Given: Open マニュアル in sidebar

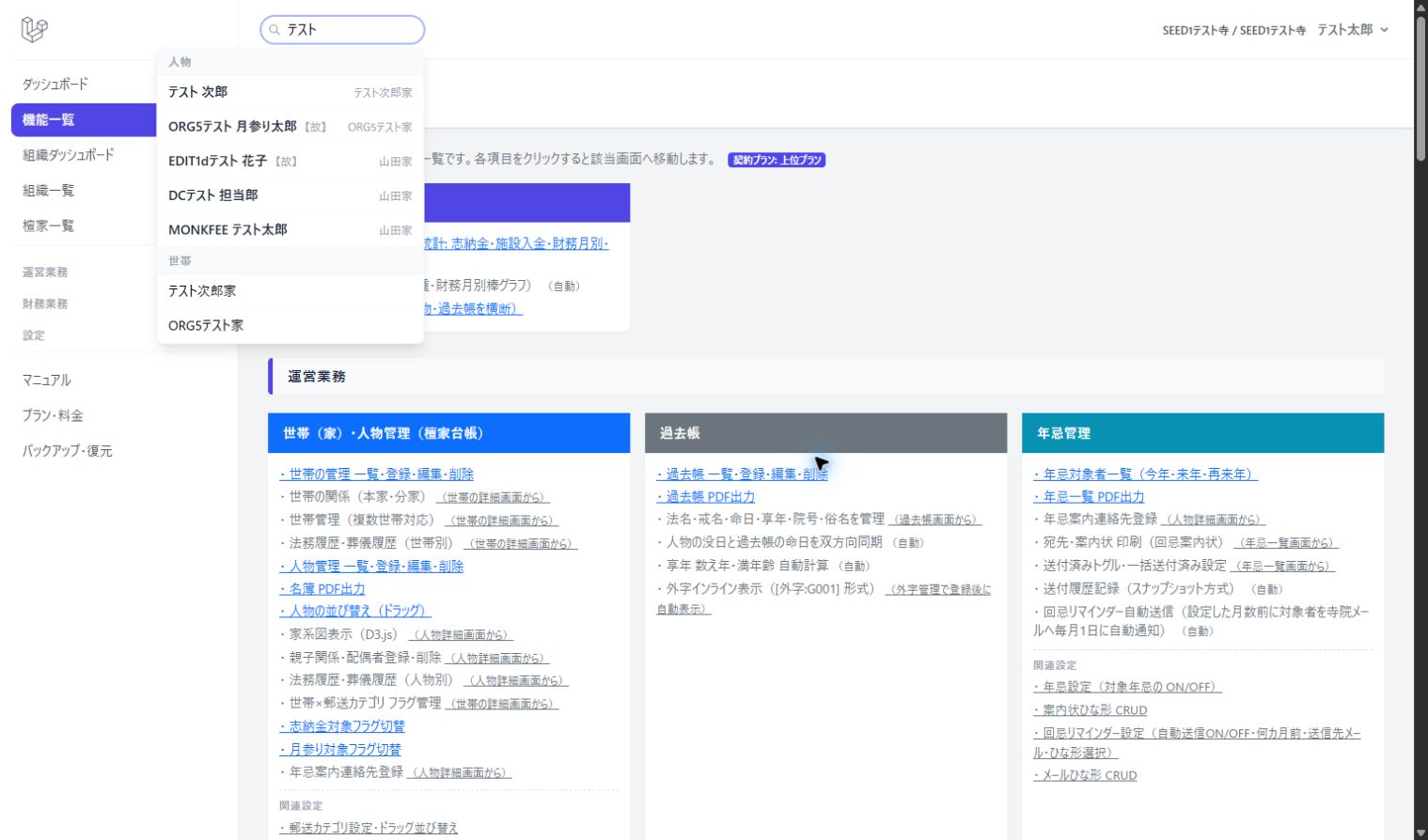Looking at the screenshot, I should (47, 381).
